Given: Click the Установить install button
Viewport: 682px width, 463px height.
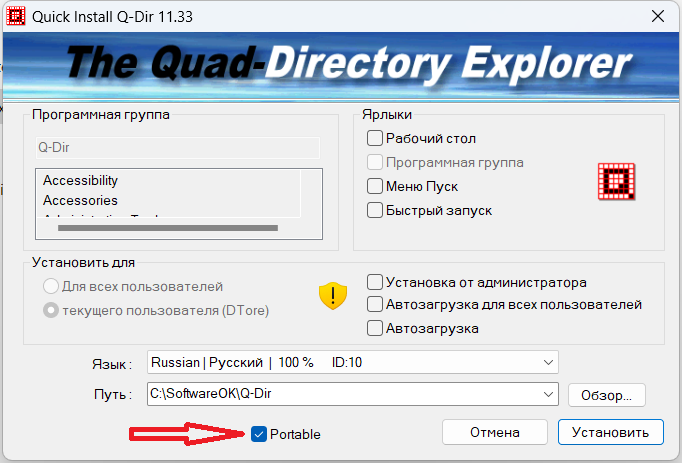Looking at the screenshot, I should pyautogui.click(x=611, y=432).
